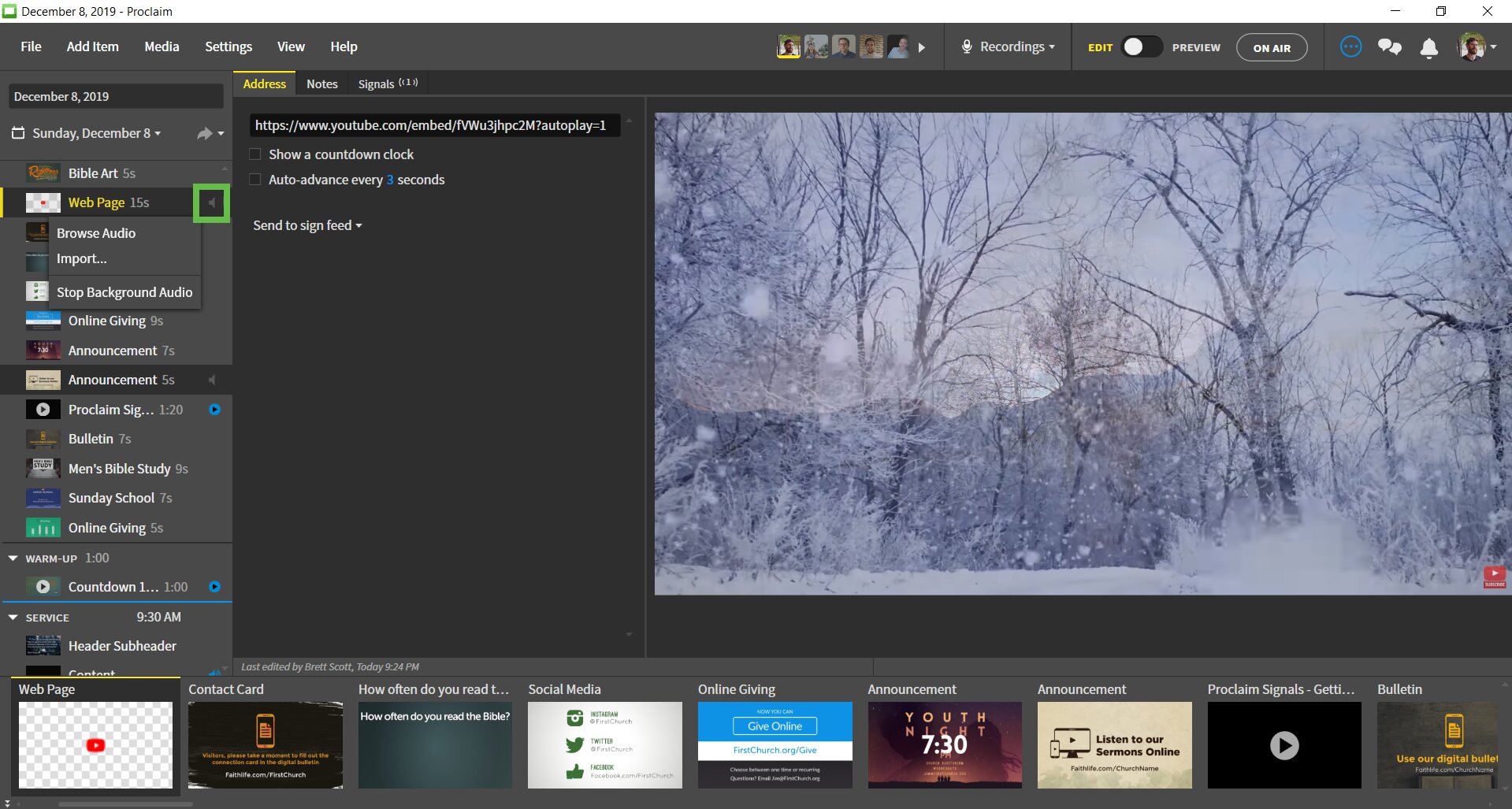1512x809 pixels.
Task: Open the more options ellipsis icon
Action: 1350,47
